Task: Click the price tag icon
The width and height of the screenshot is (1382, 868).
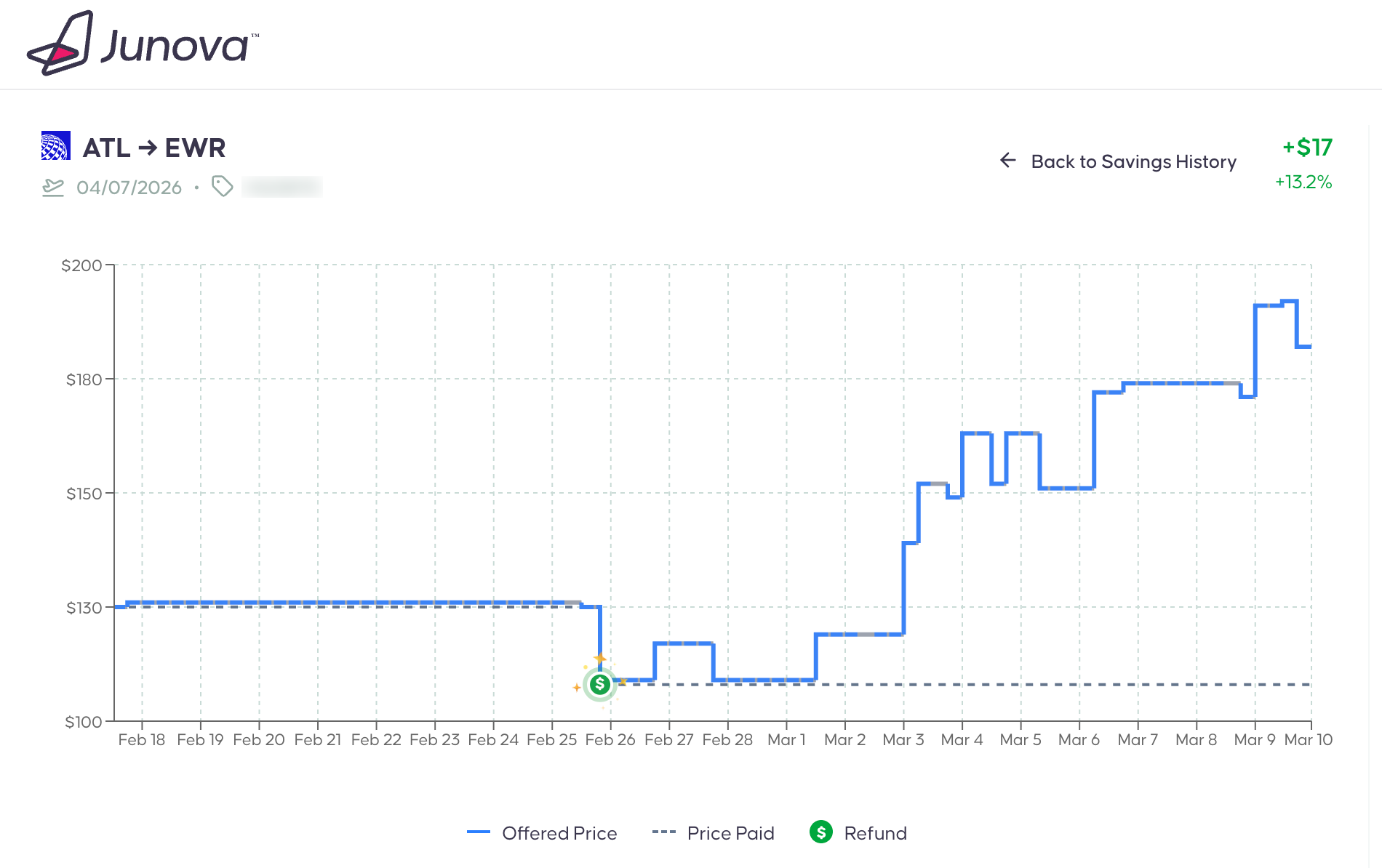Action: pos(222,187)
